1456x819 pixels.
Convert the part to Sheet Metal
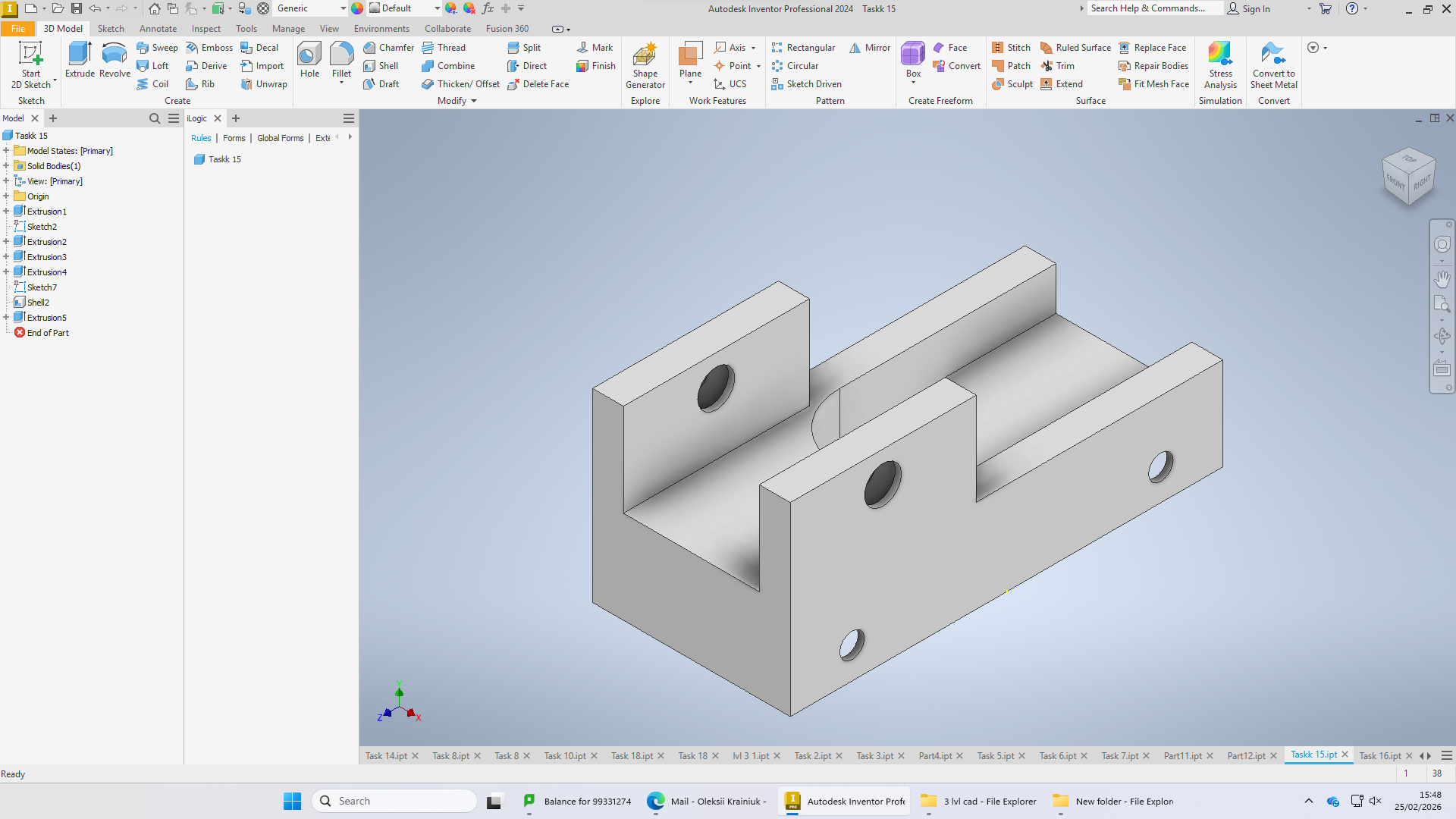point(1274,66)
